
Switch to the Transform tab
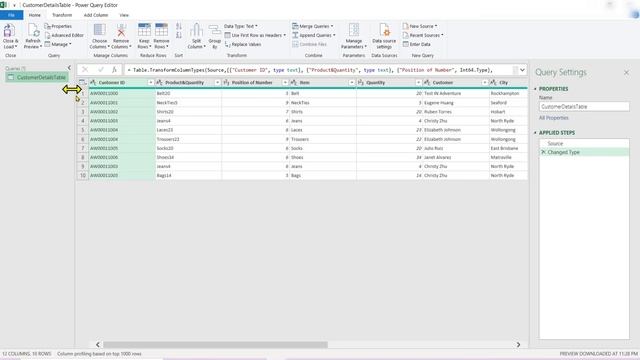(62, 15)
